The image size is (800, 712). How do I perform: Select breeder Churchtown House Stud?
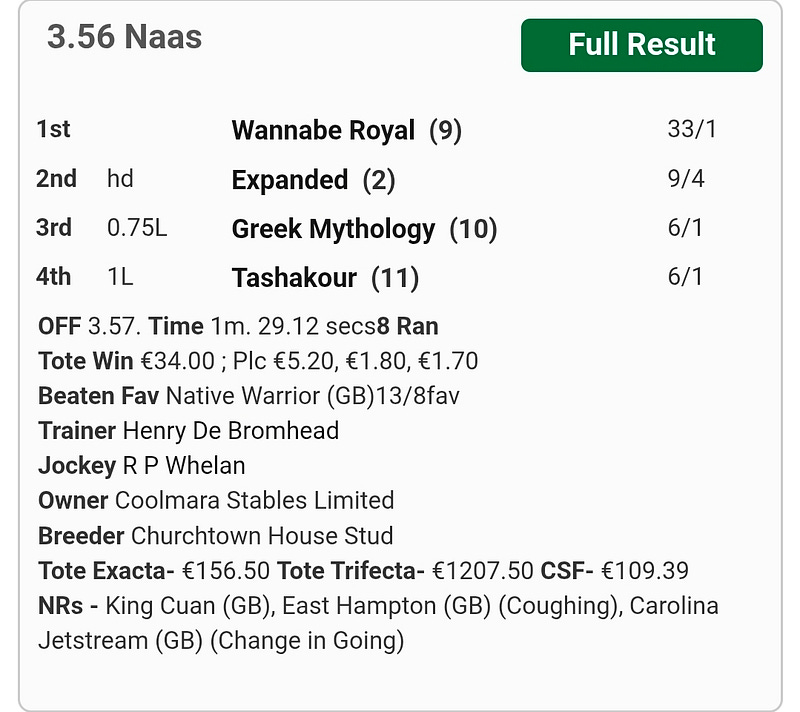click(x=262, y=536)
